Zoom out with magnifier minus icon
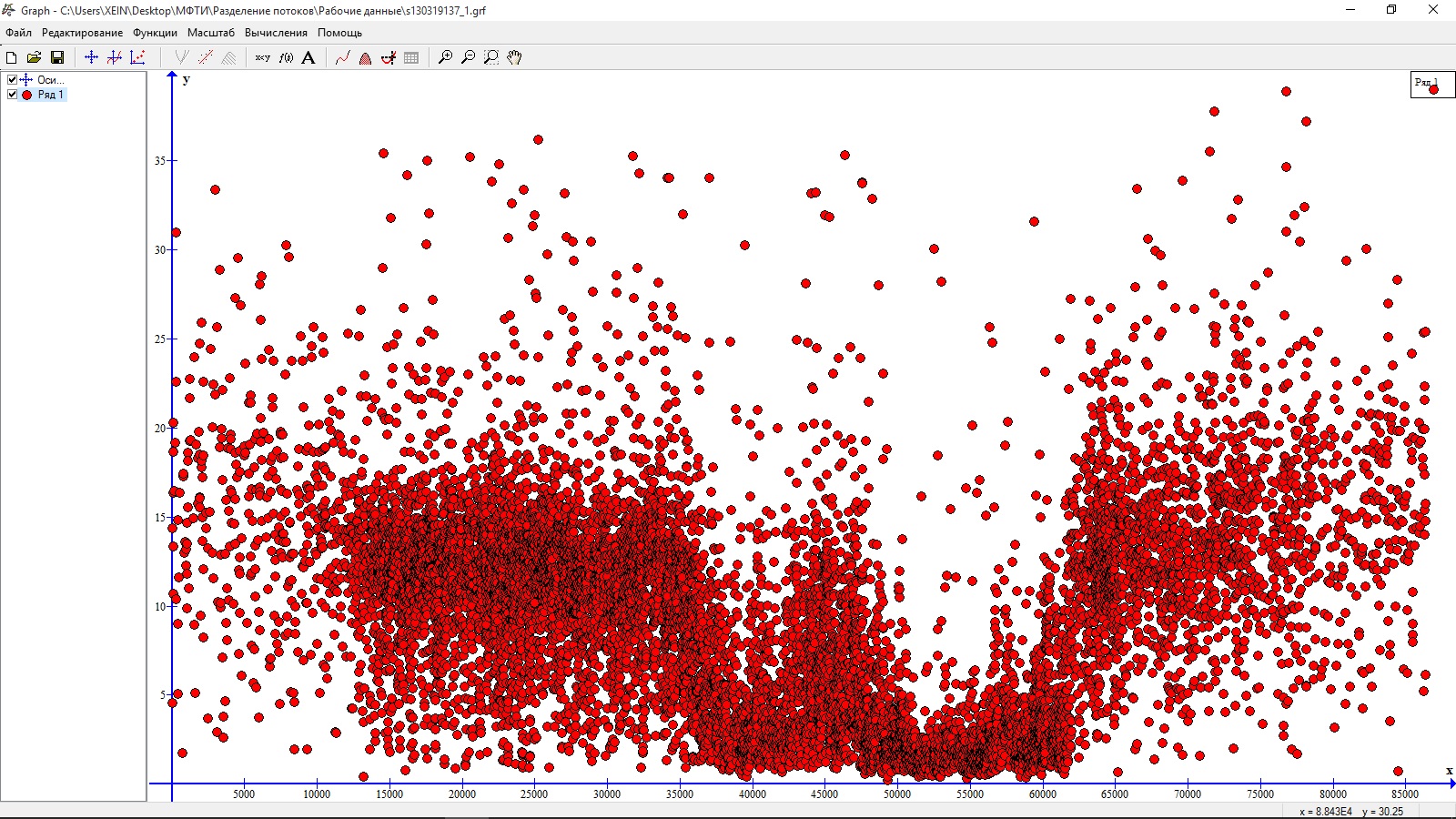1456x819 pixels. 468,57
